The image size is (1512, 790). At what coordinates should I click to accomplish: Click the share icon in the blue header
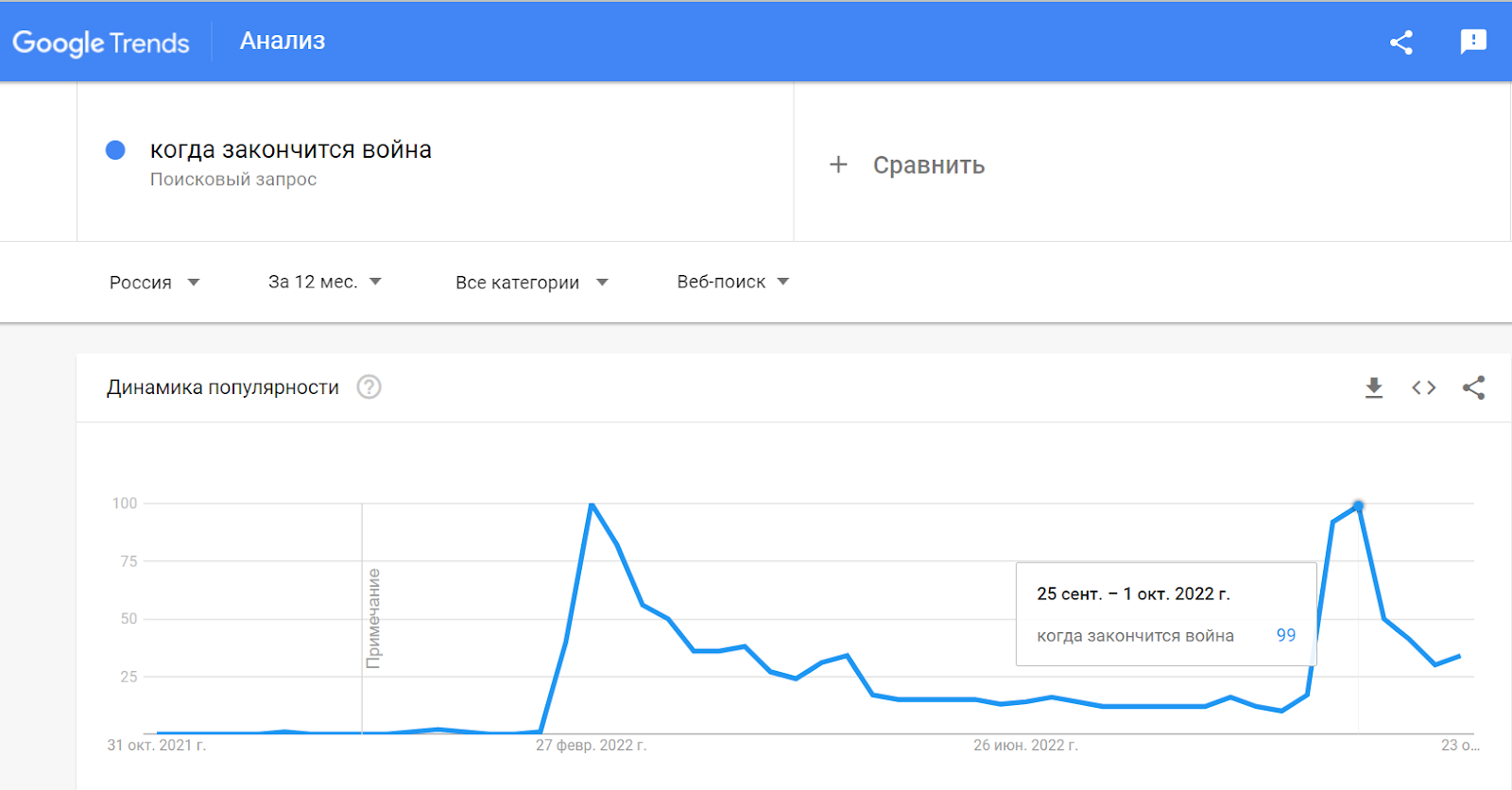(1401, 42)
